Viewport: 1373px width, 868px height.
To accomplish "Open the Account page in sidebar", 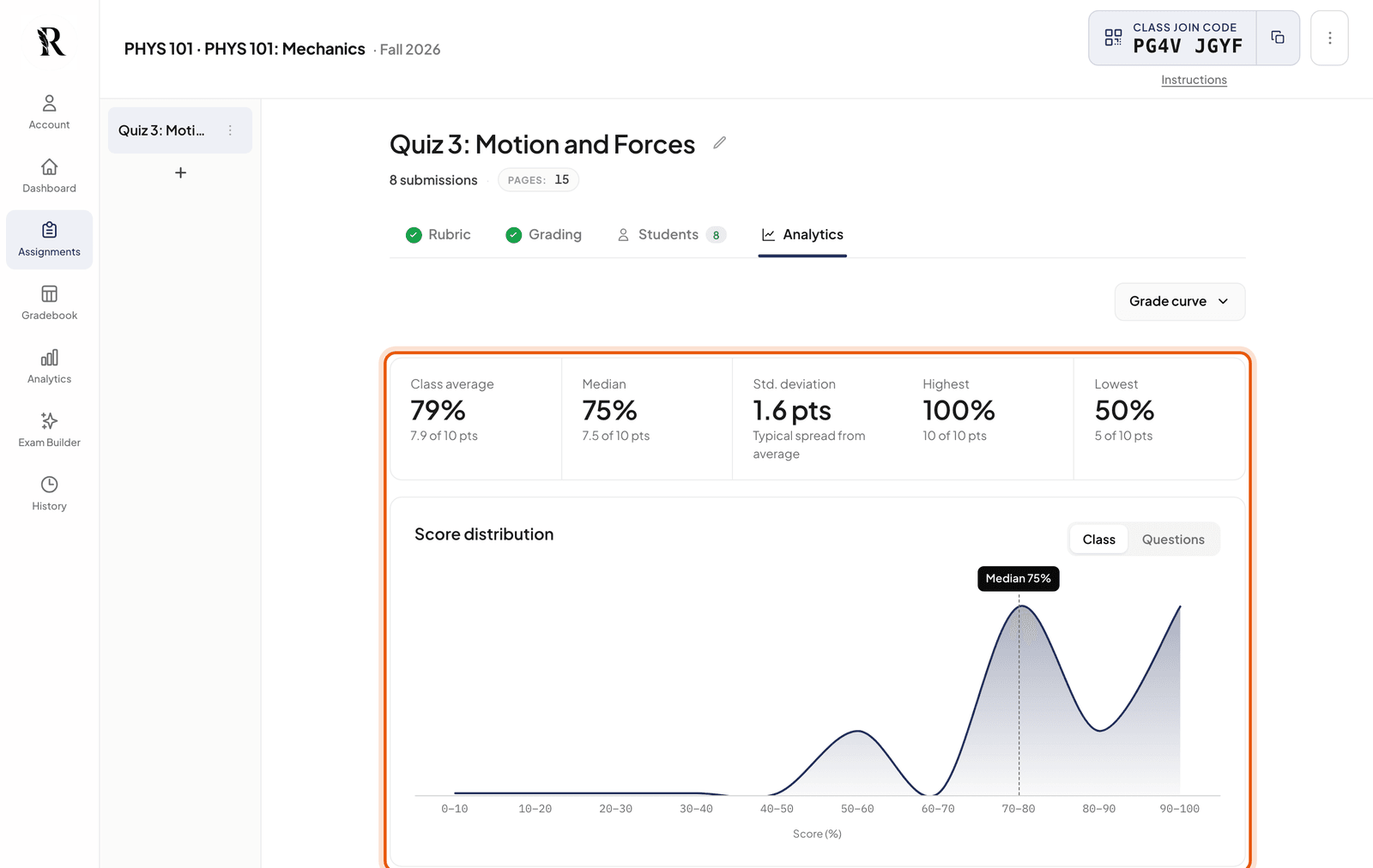I will pyautogui.click(x=49, y=112).
